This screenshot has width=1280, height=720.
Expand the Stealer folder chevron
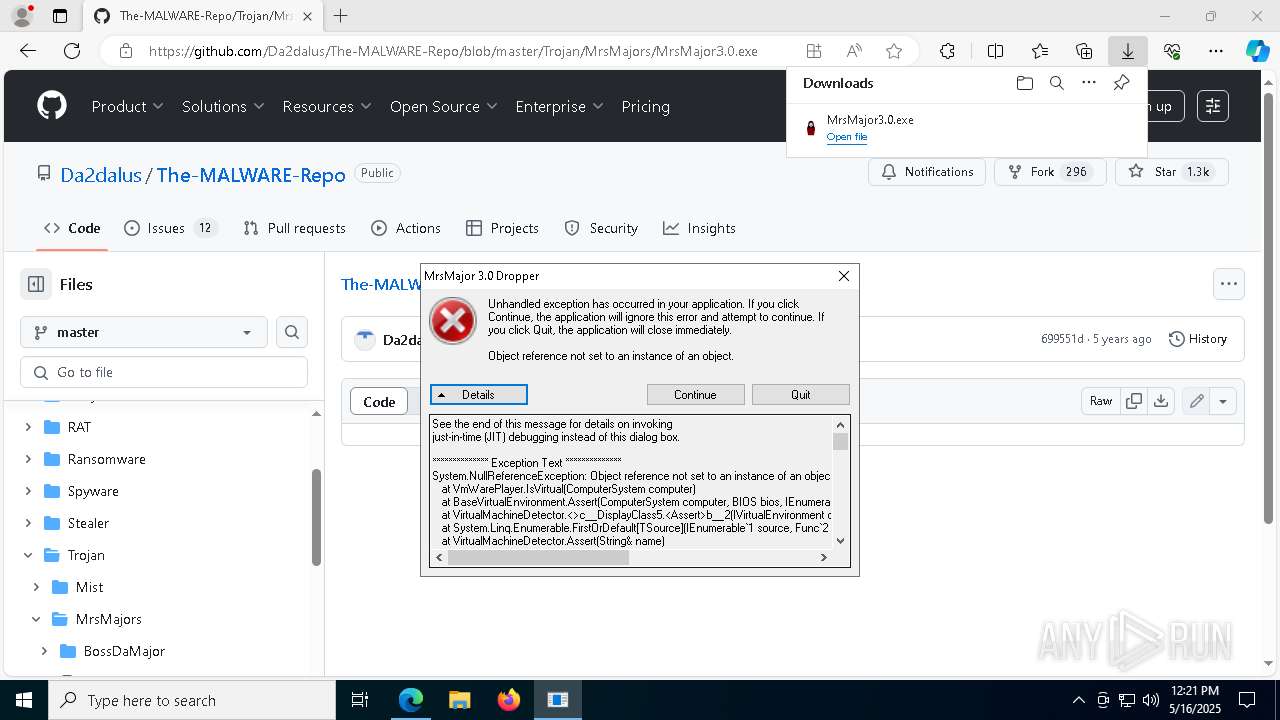tap(28, 523)
